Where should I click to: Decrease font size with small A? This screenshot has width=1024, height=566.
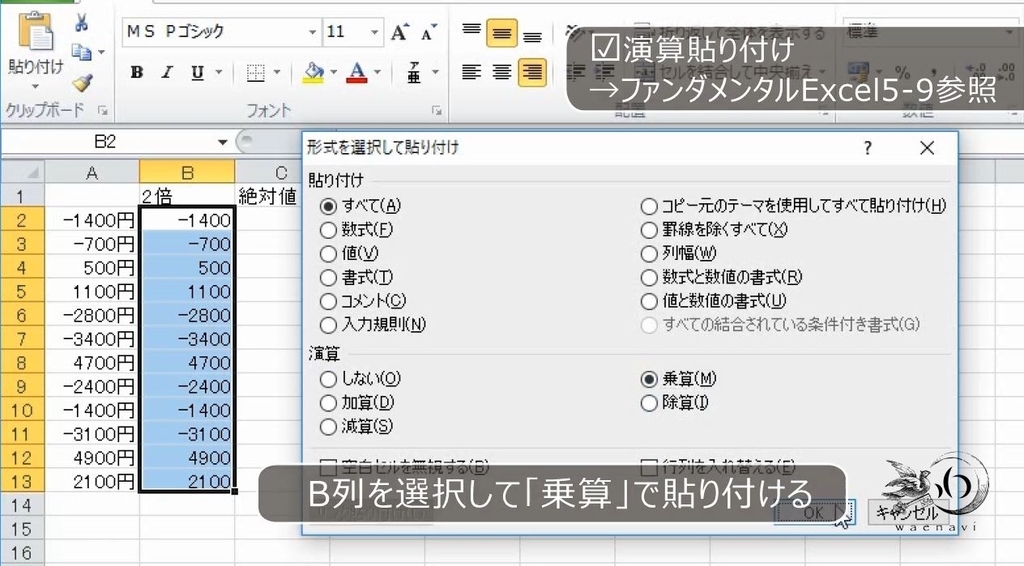tap(428, 33)
